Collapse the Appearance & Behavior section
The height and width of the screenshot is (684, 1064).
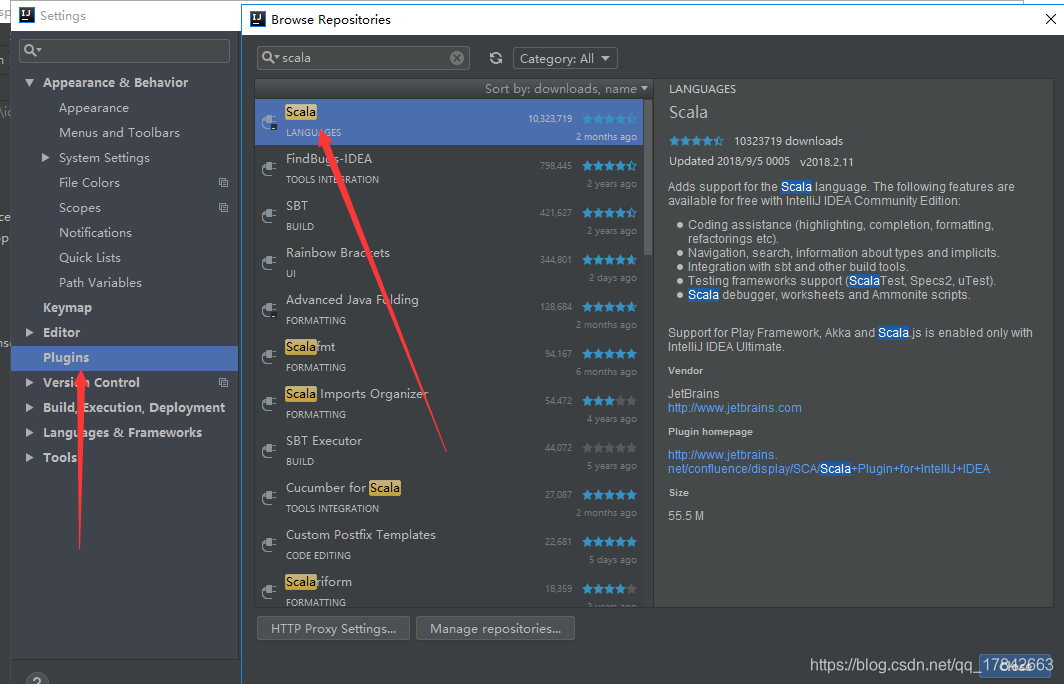click(29, 83)
